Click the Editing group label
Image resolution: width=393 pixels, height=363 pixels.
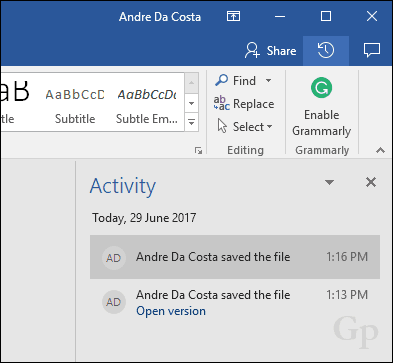(245, 150)
